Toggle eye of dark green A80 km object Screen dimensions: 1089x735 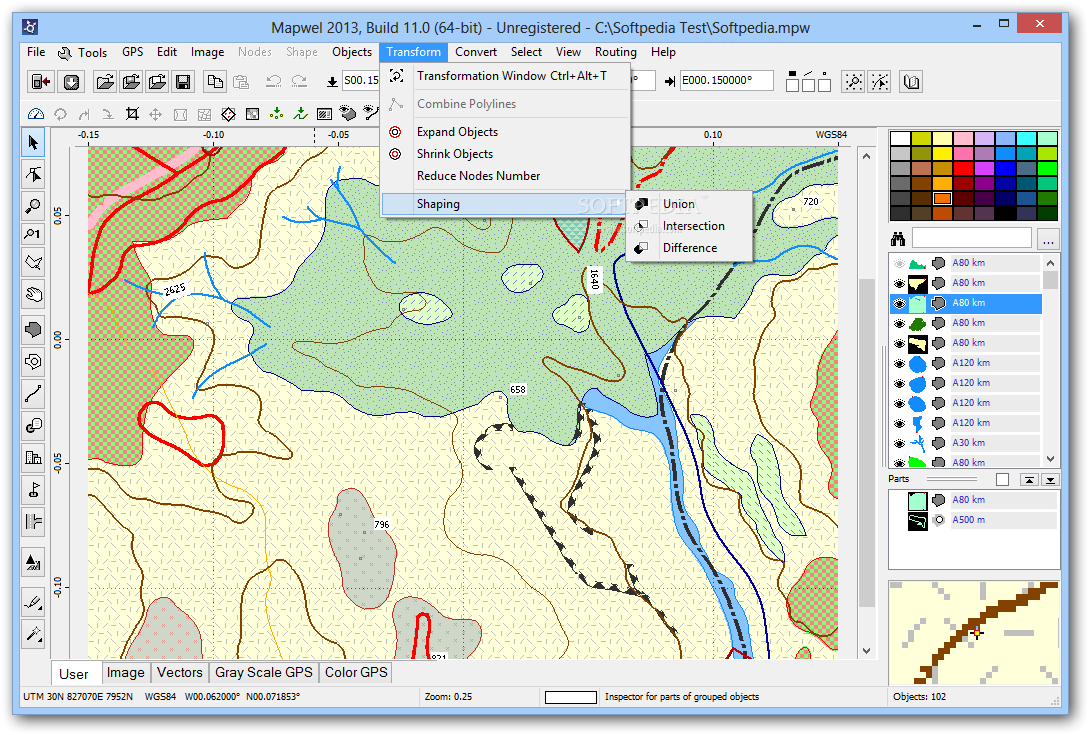[x=899, y=324]
